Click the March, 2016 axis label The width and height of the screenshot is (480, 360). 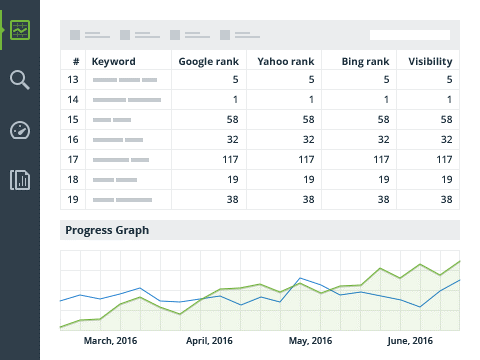pos(110,341)
